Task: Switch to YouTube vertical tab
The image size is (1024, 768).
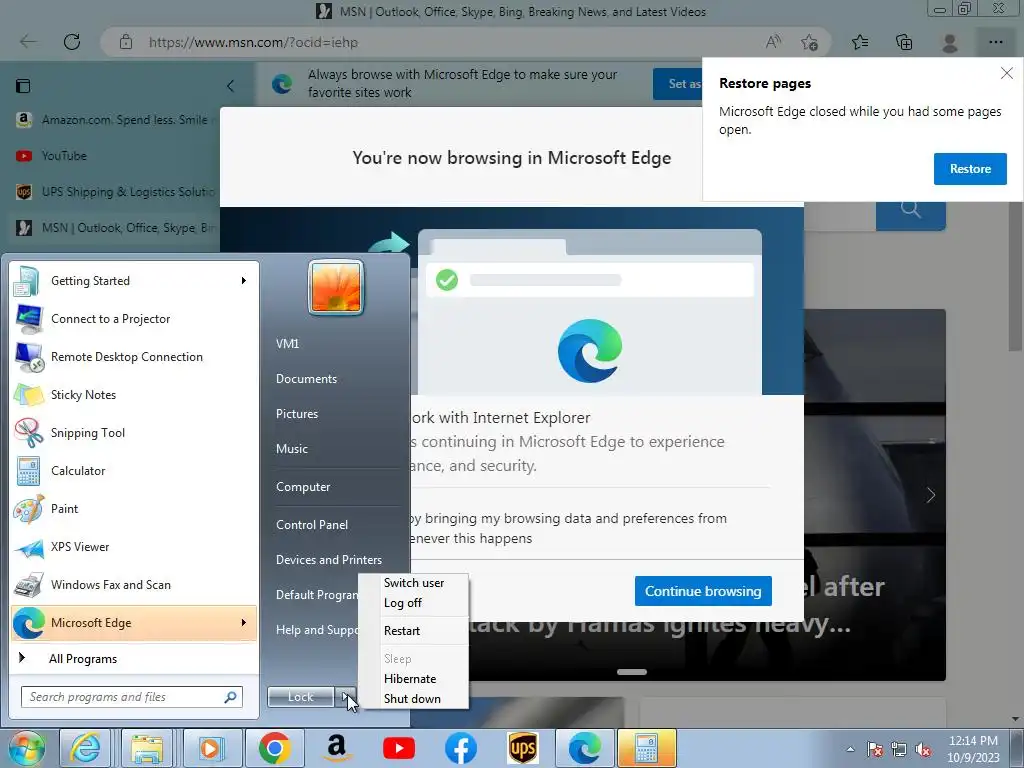Action: pyautogui.click(x=116, y=155)
